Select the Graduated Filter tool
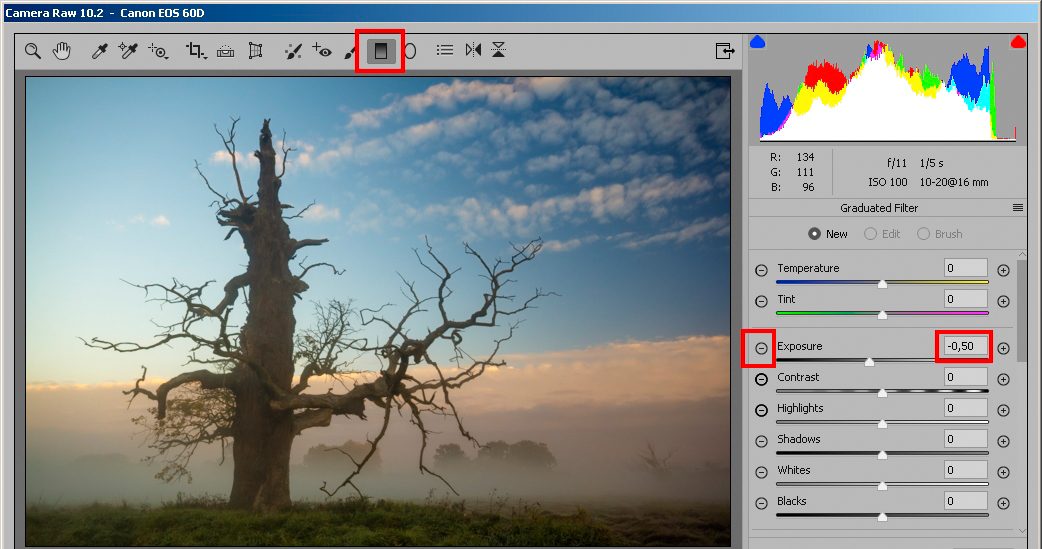The width and height of the screenshot is (1042, 549). pos(380,51)
